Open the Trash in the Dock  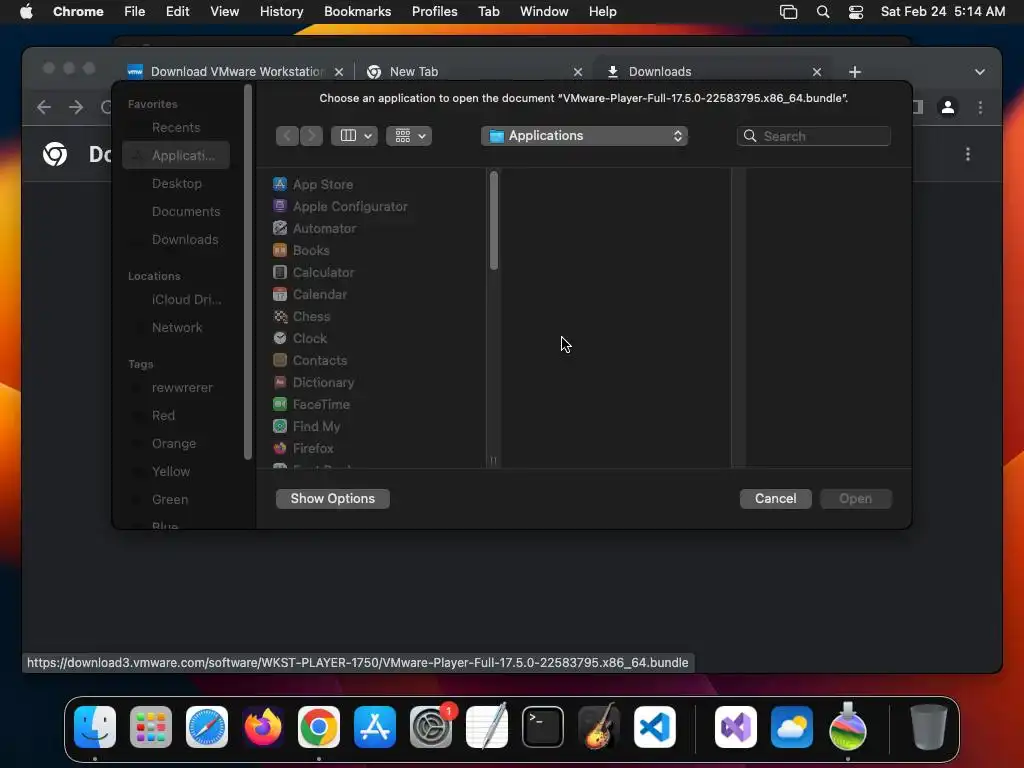[x=928, y=727]
